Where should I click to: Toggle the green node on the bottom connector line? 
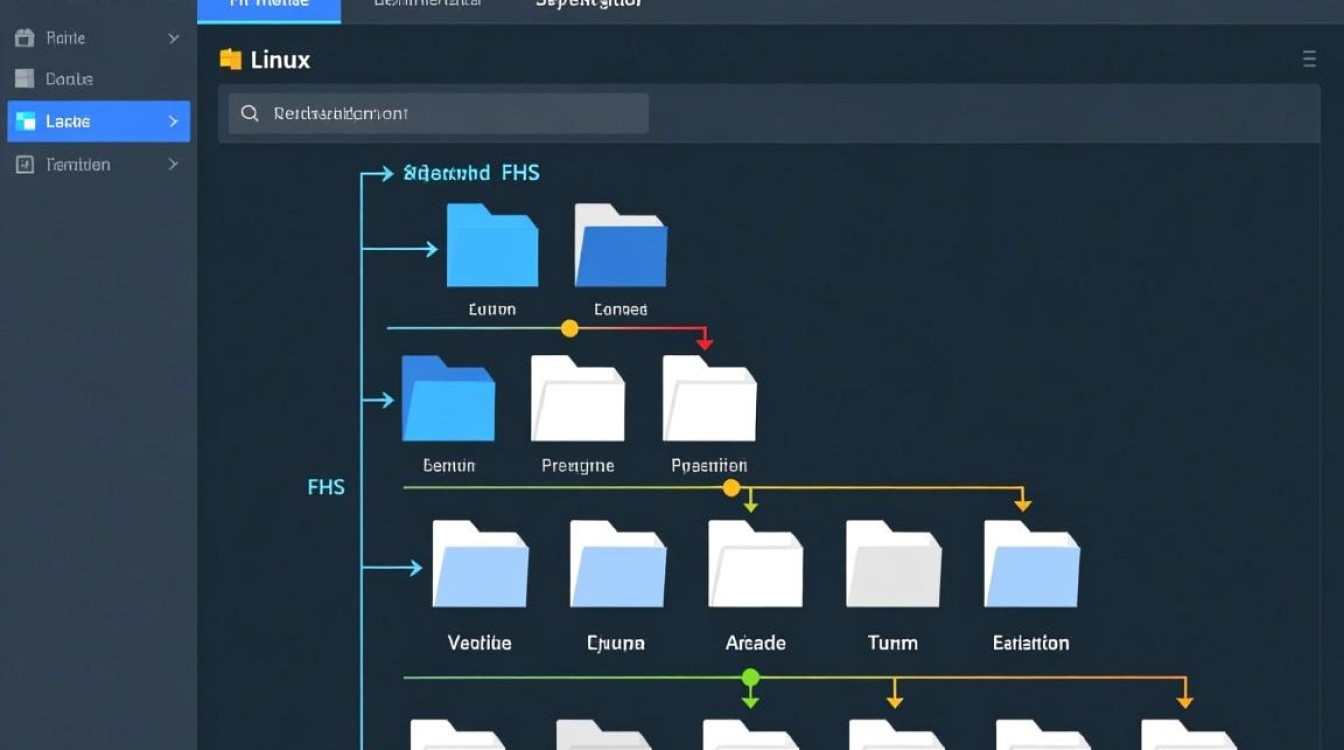[751, 678]
